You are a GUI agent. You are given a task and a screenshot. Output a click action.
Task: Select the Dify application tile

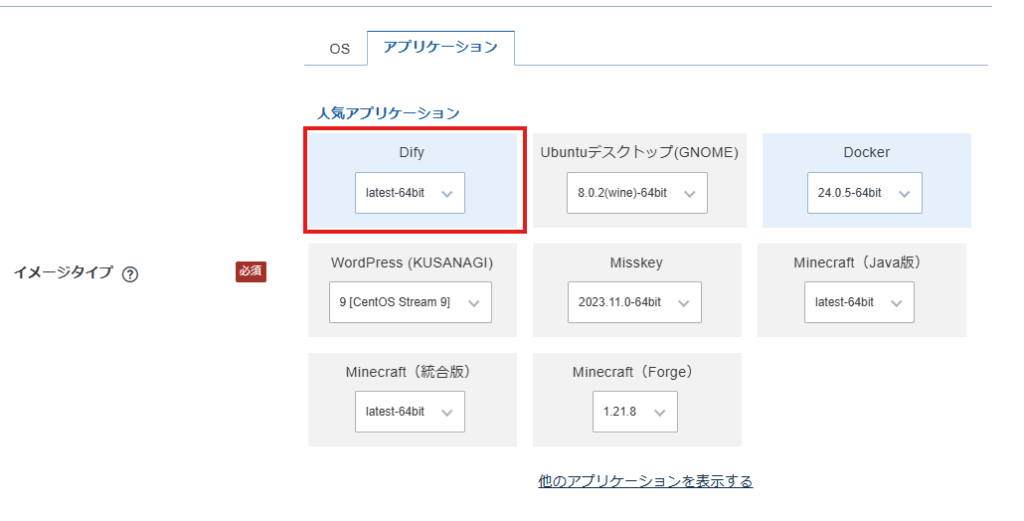point(412,153)
